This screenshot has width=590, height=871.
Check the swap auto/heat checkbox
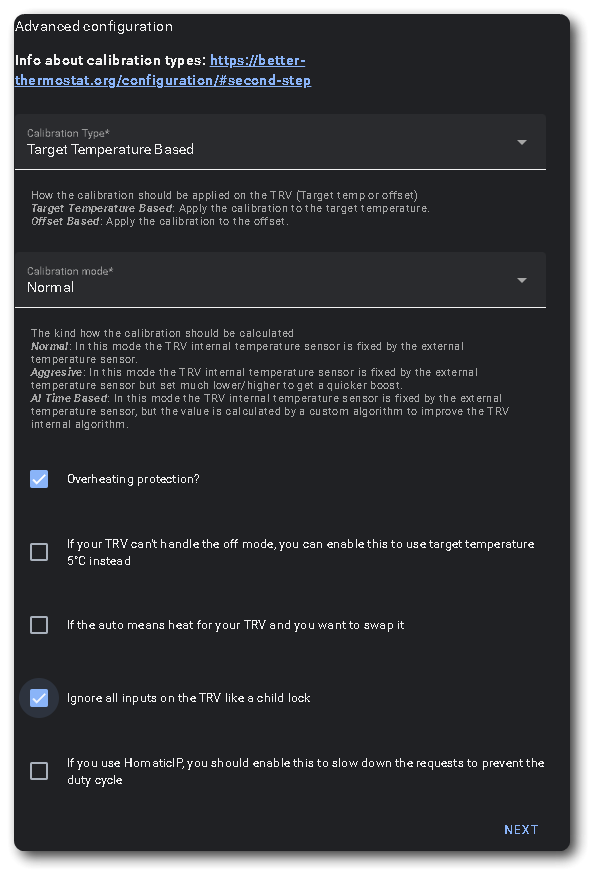[39, 625]
